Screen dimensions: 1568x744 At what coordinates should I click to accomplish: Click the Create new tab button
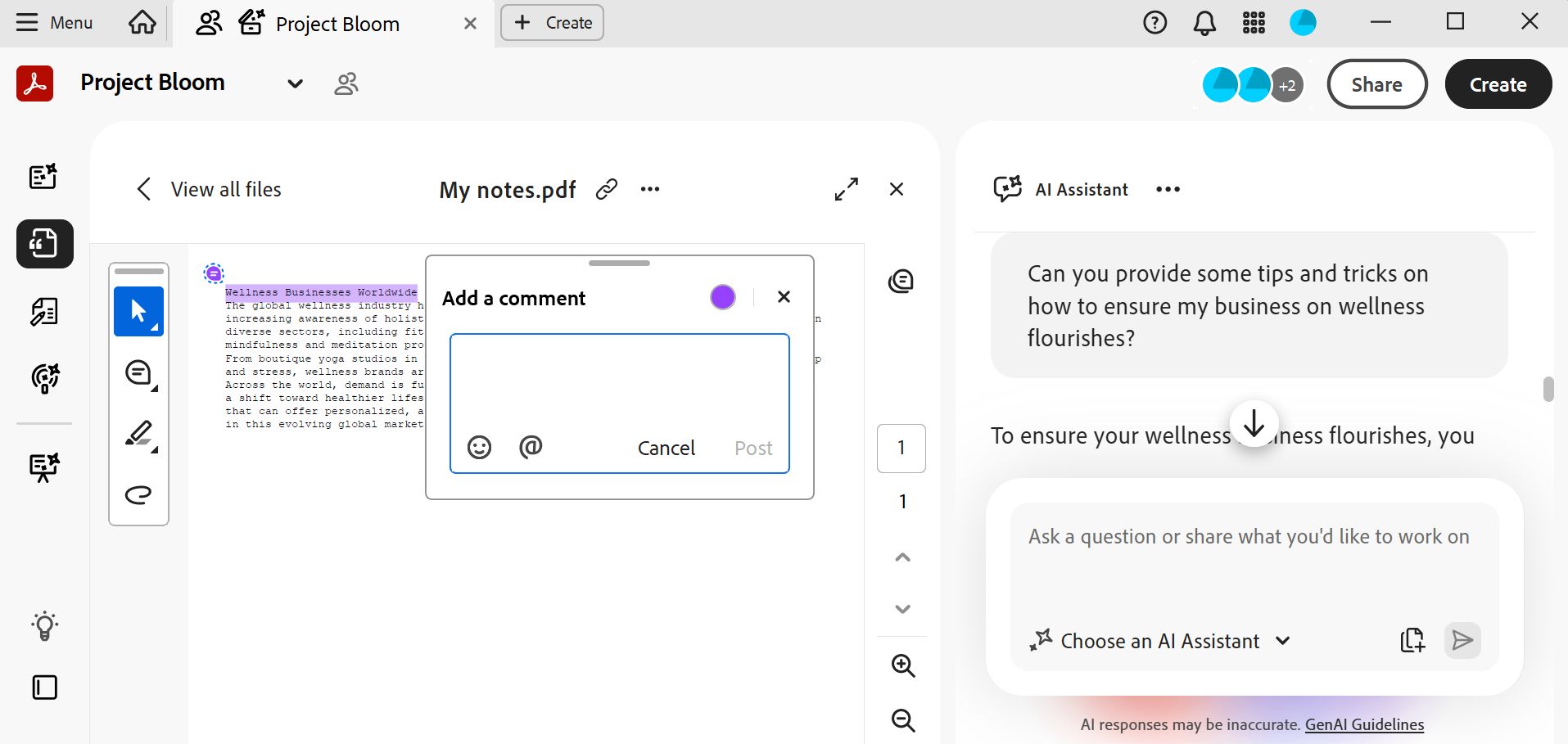[x=552, y=23]
